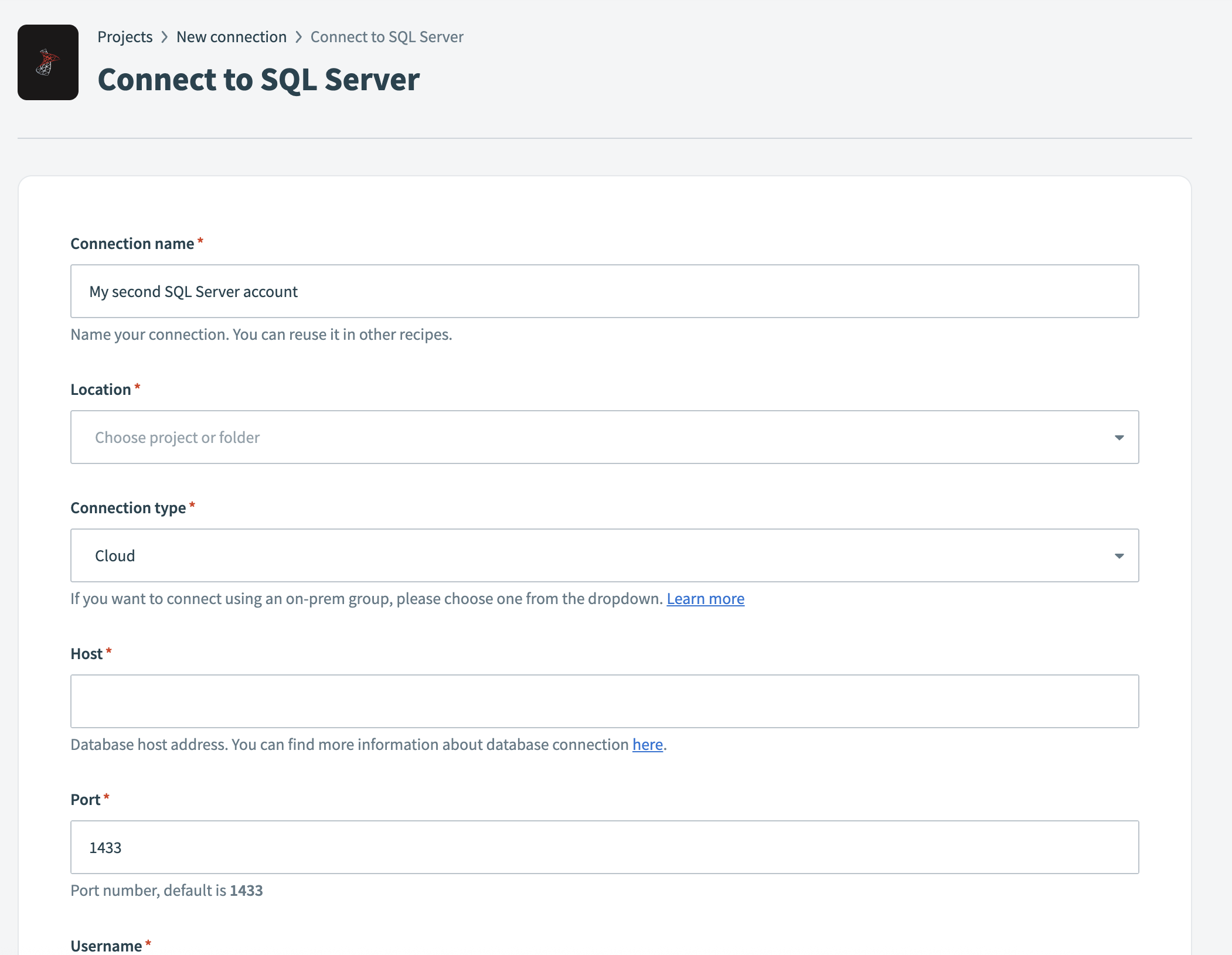Follow the "here" database connection link

647,744
